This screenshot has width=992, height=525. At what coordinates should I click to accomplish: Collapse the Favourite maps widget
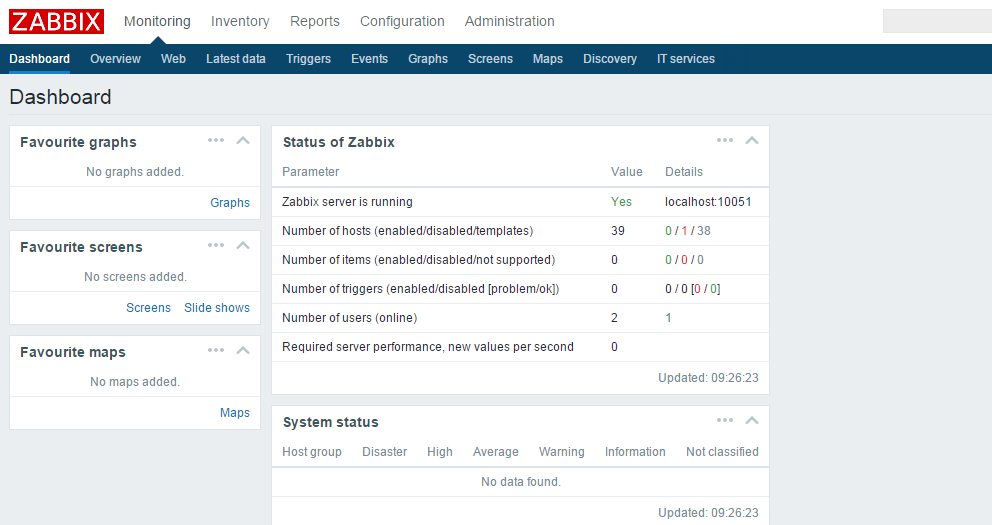click(x=243, y=350)
